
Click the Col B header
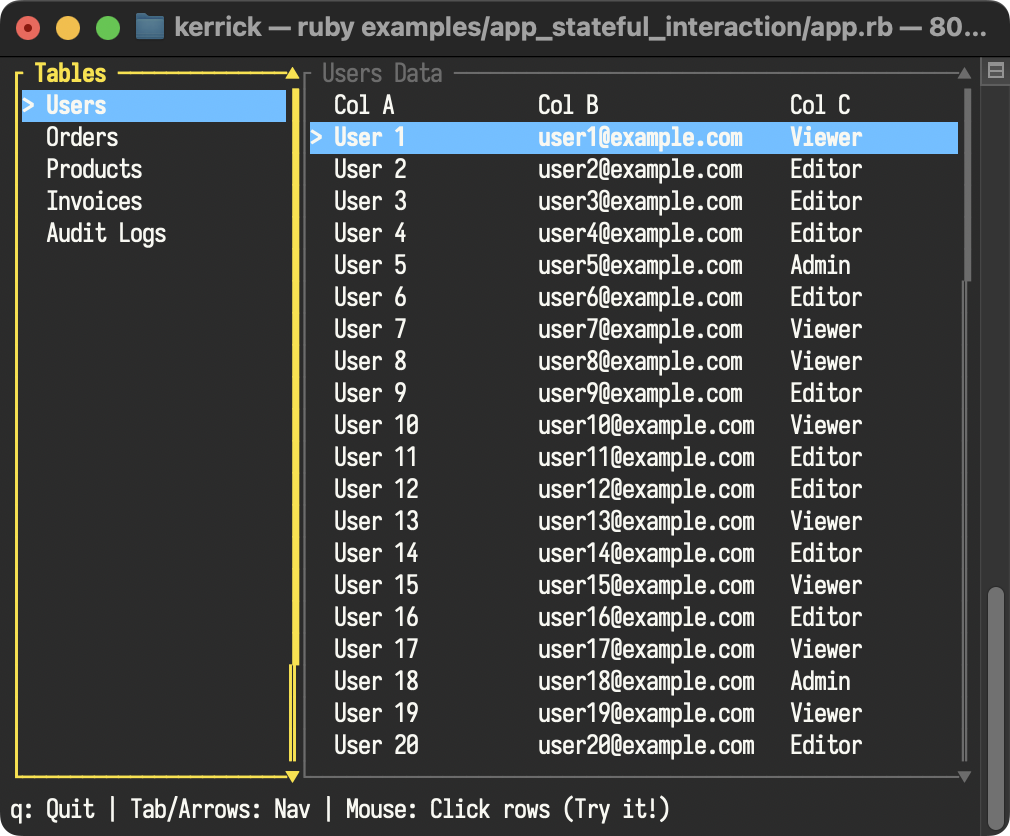point(568,105)
